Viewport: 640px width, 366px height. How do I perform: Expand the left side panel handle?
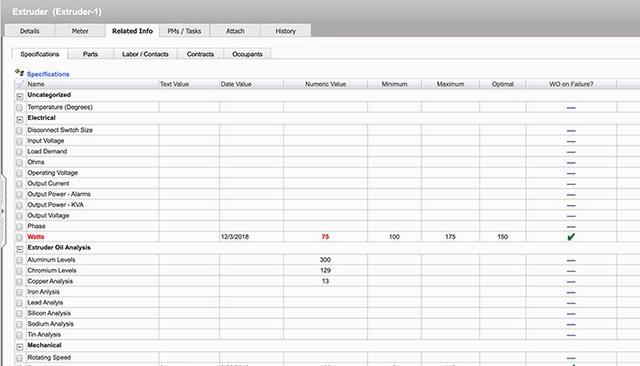[x=2, y=211]
